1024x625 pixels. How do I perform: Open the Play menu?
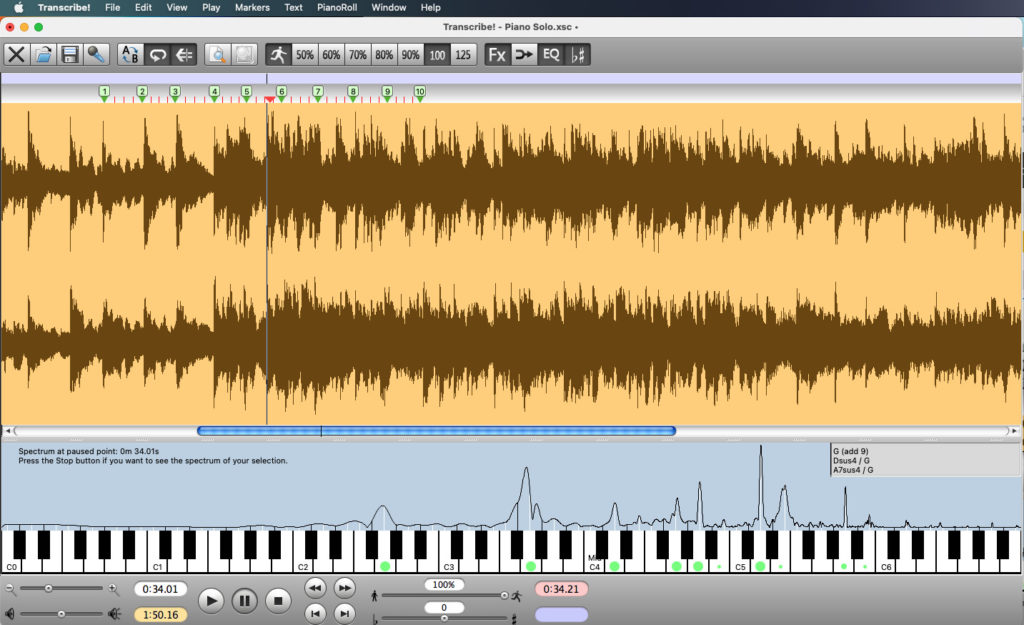[x=210, y=7]
